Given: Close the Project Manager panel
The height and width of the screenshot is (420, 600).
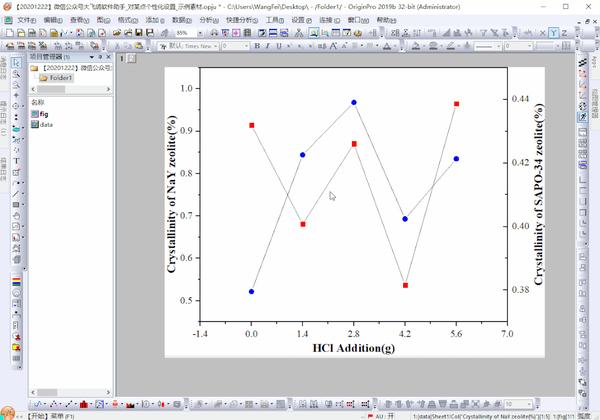Looking at the screenshot, I should 108,57.
